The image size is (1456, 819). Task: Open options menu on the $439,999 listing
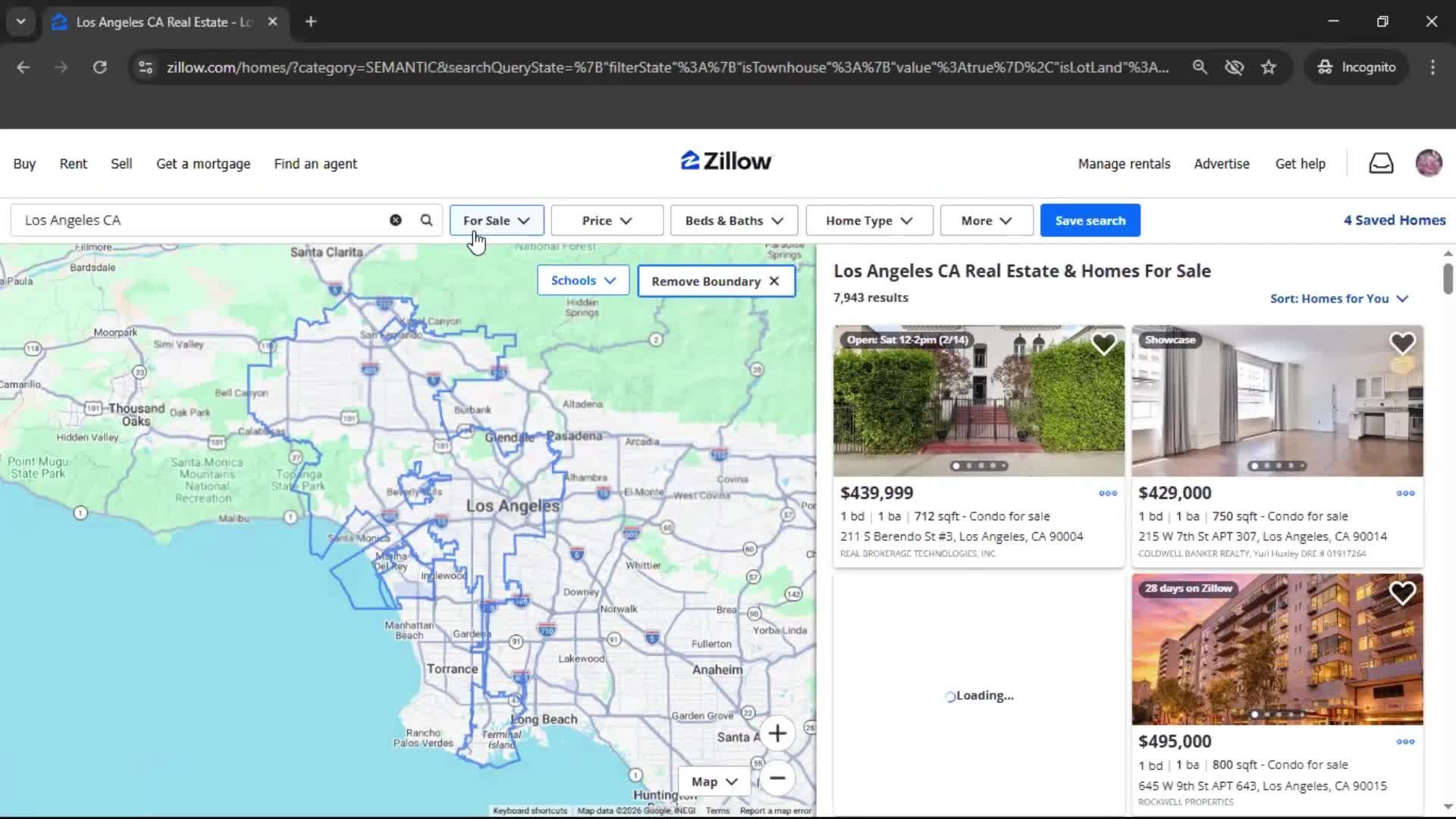tap(1107, 494)
